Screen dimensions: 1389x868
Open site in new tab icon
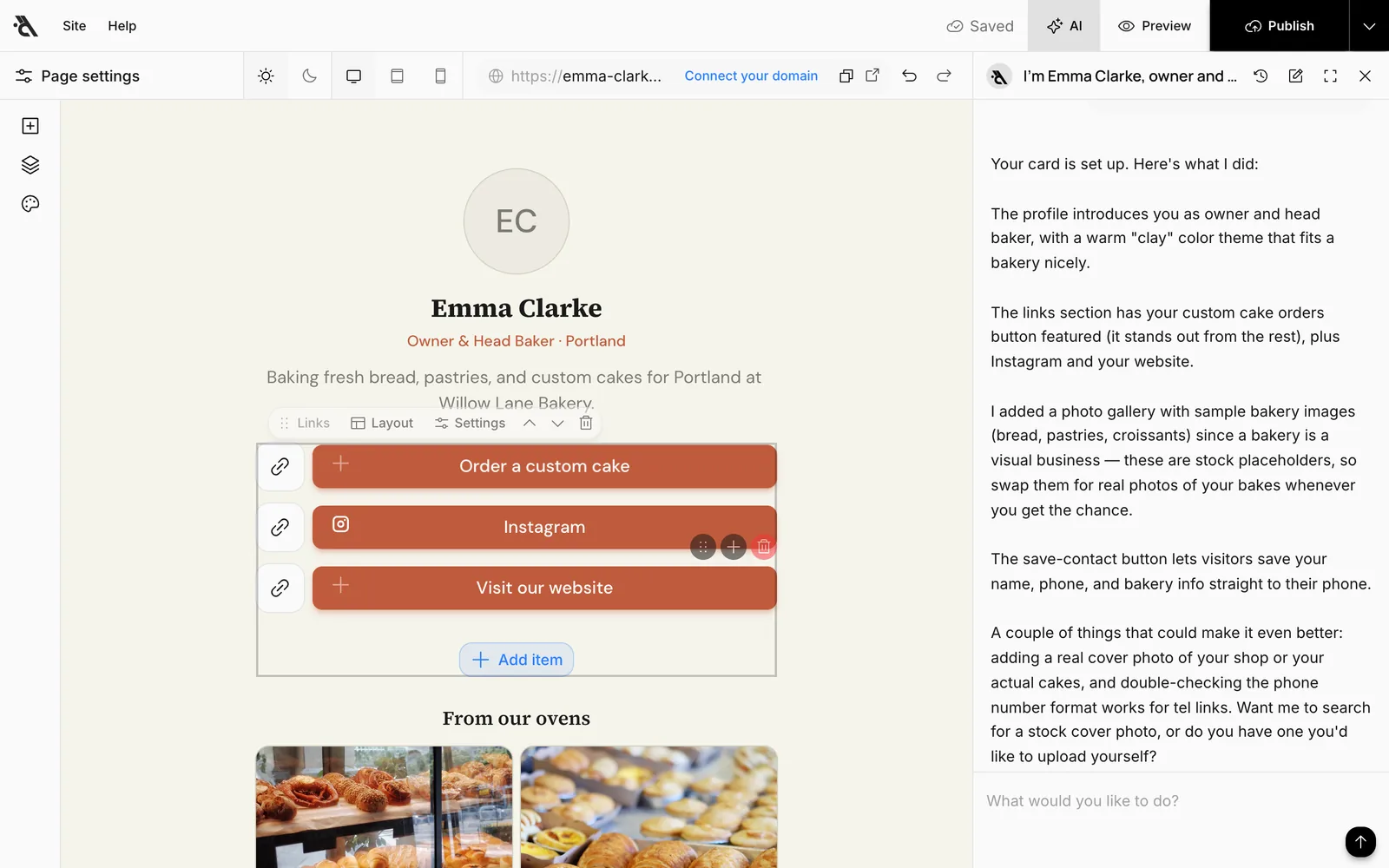[x=872, y=76]
